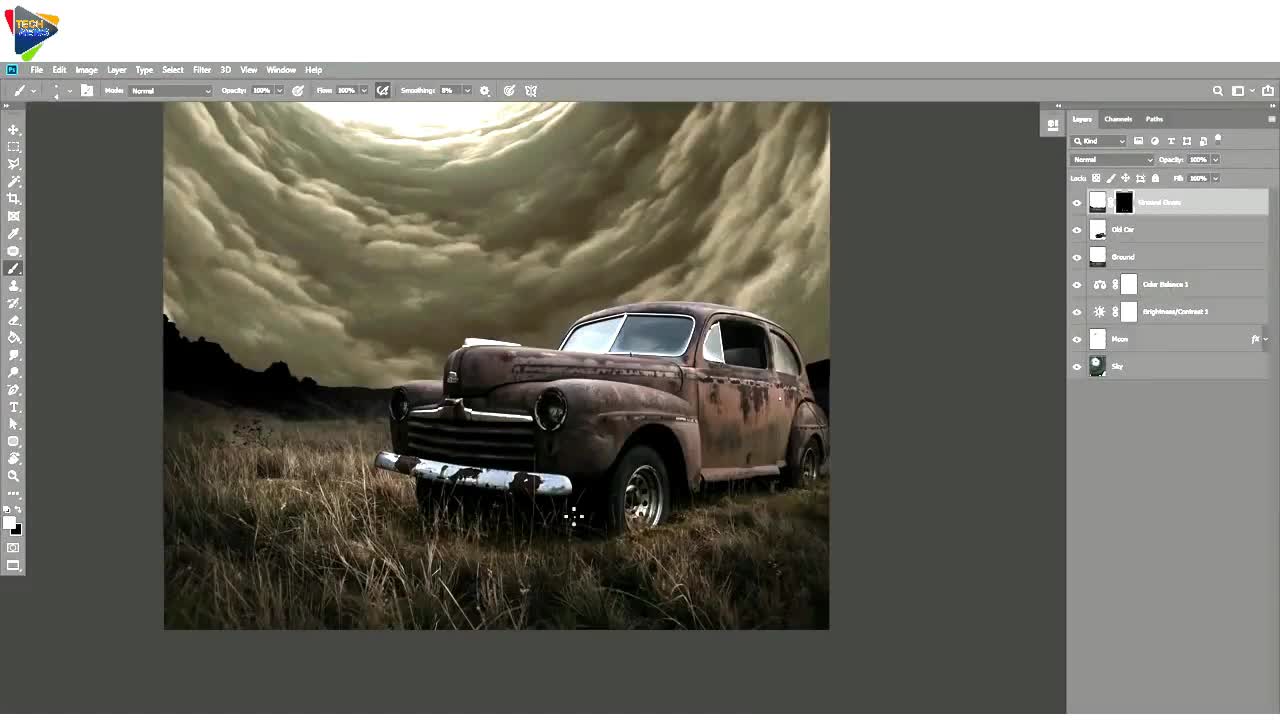Open layer Opacity dropdown arrow
1280x720 pixels.
point(1215,160)
